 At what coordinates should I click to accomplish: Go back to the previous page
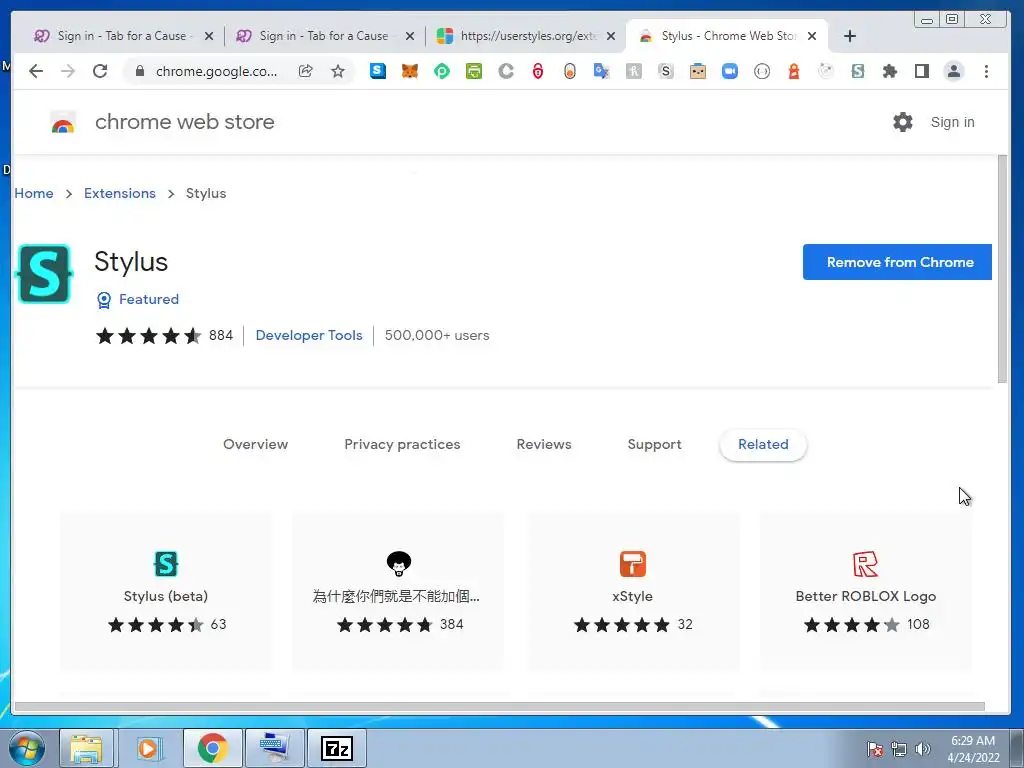(x=36, y=71)
